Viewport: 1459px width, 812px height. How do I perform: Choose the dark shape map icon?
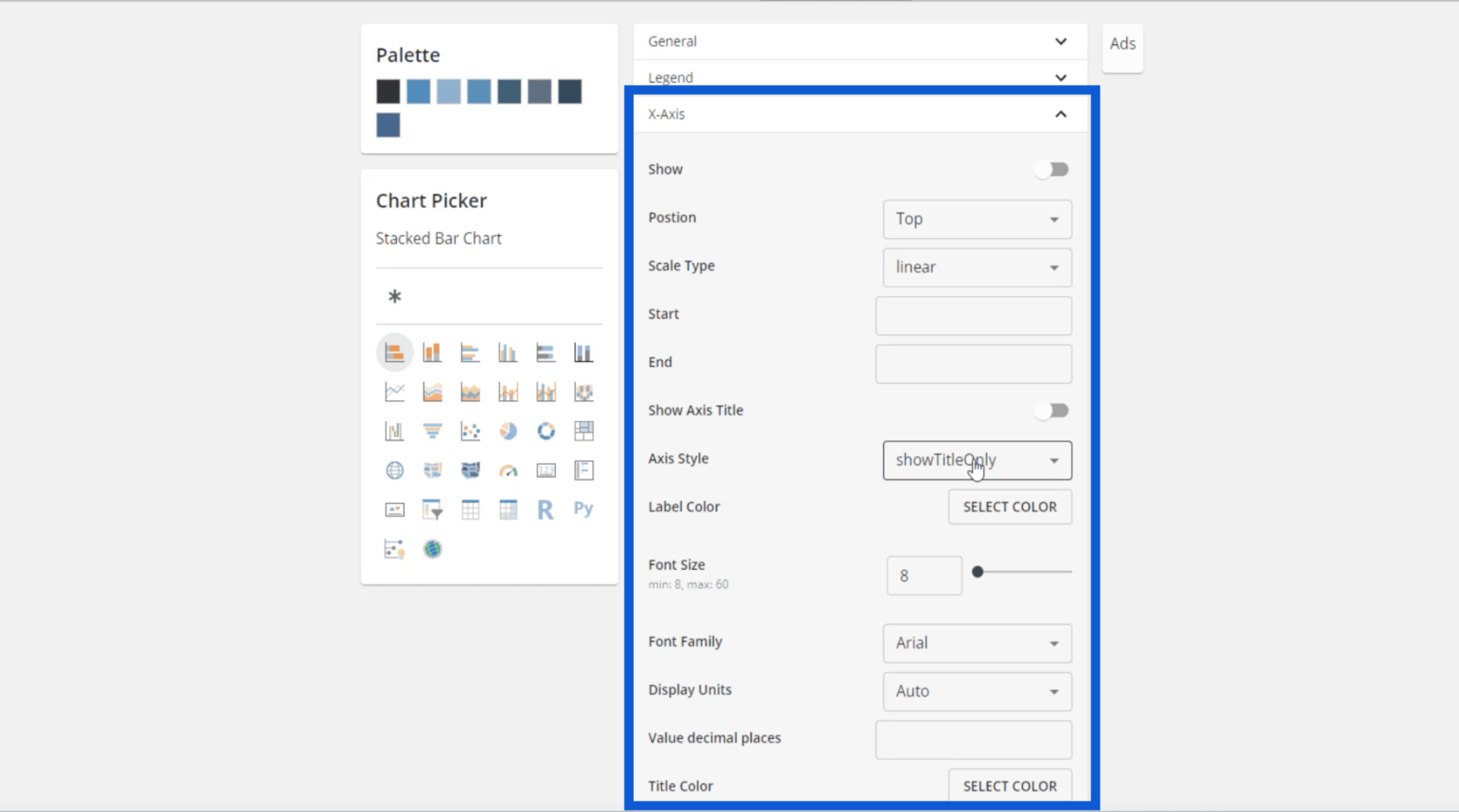pyautogui.click(x=470, y=470)
